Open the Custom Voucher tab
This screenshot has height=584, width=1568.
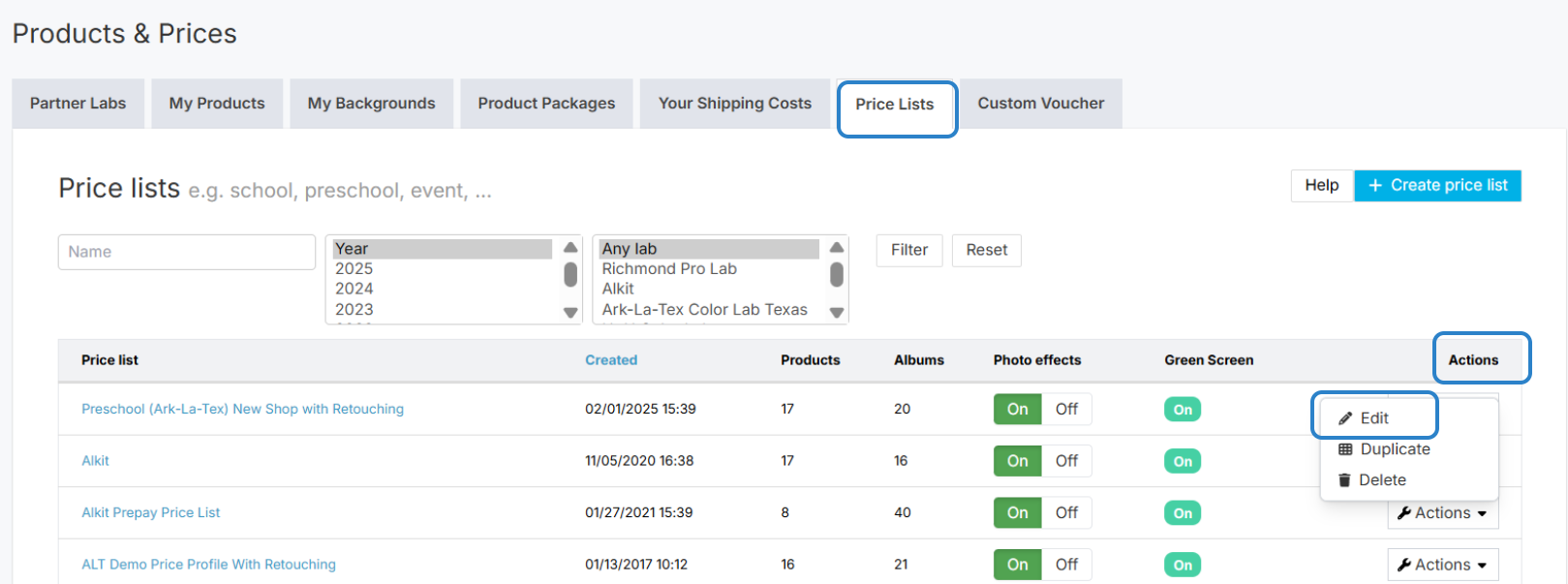pos(1041,104)
